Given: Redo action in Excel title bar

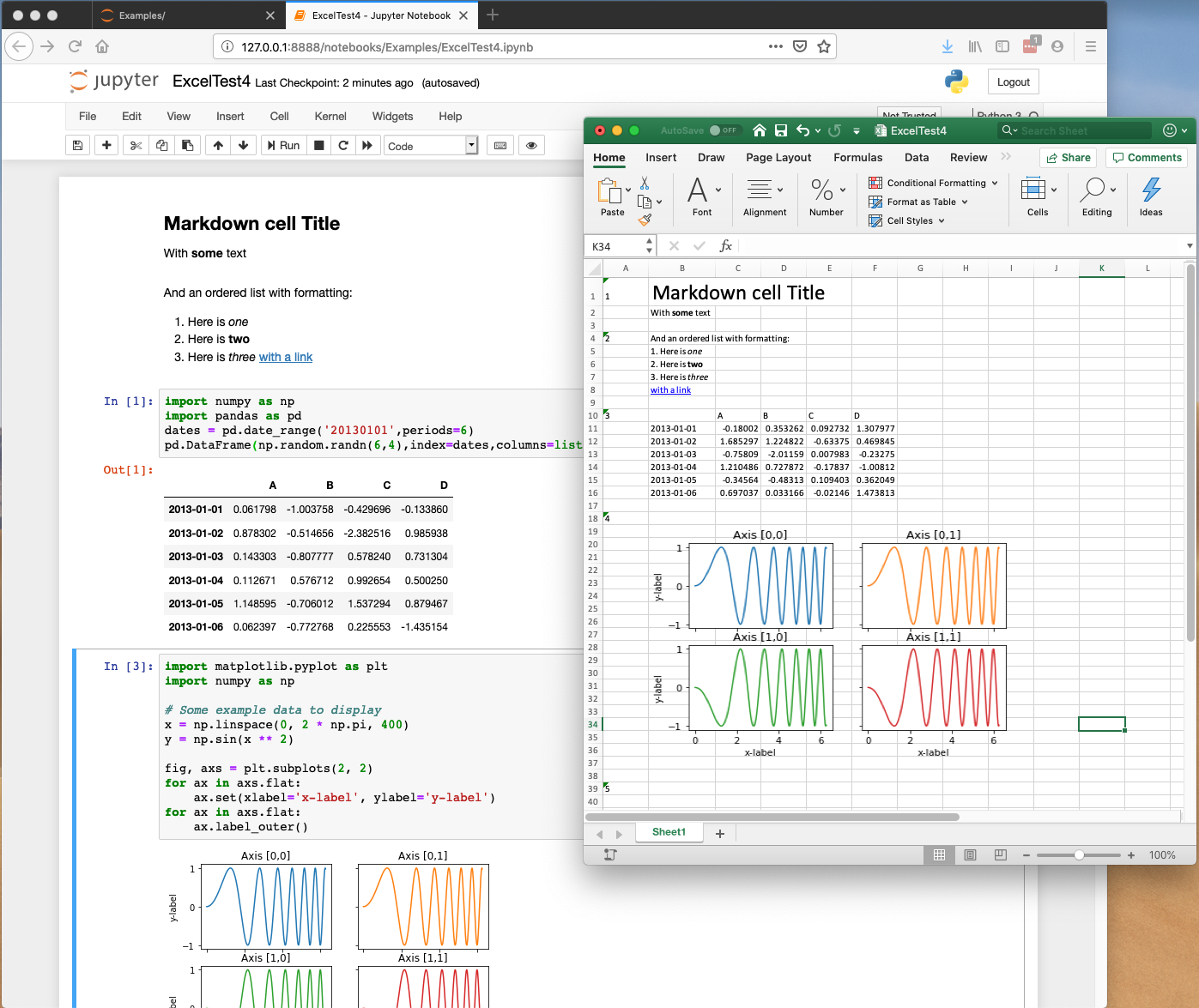Looking at the screenshot, I should click(x=834, y=130).
